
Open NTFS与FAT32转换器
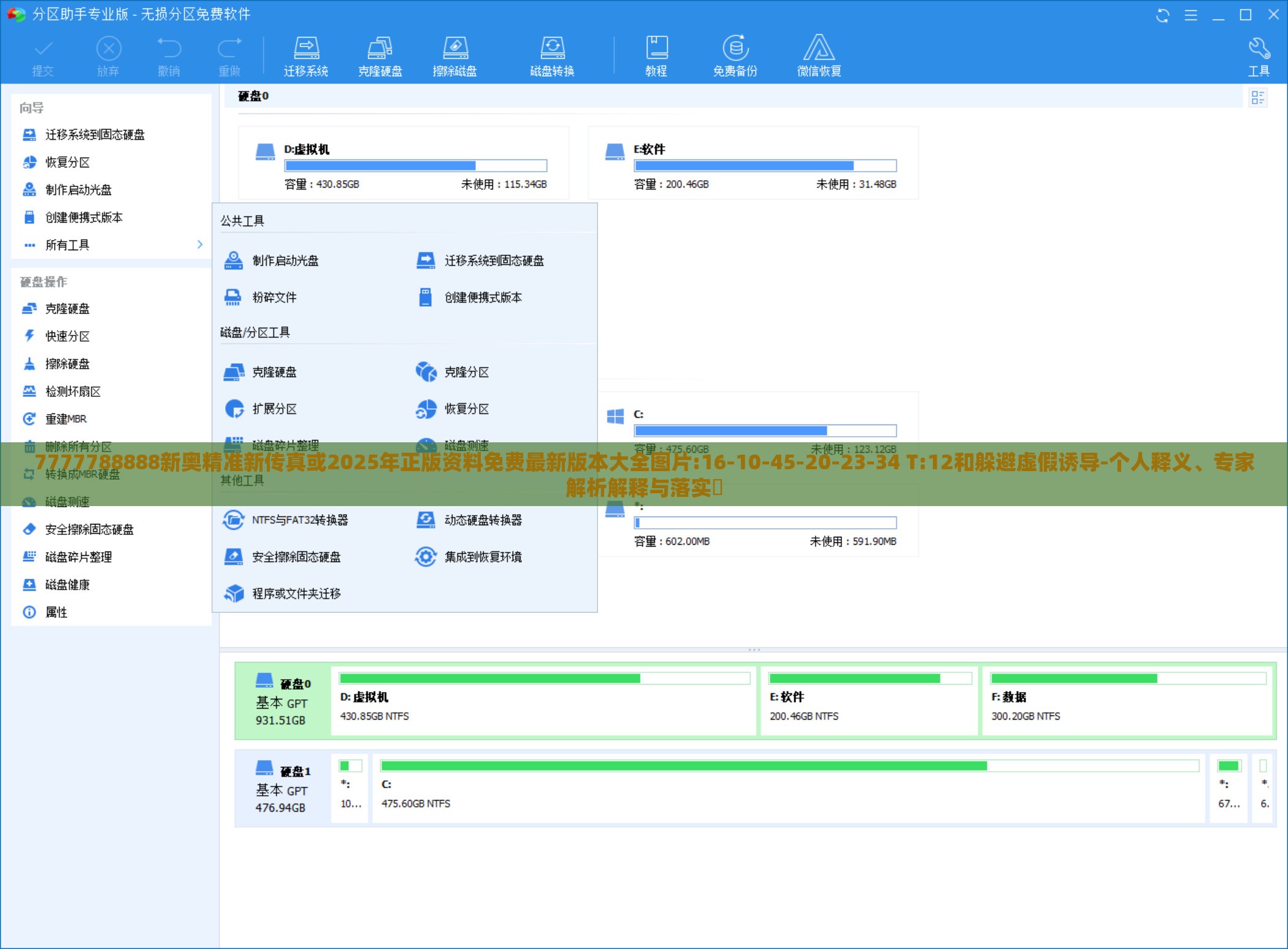click(x=285, y=520)
